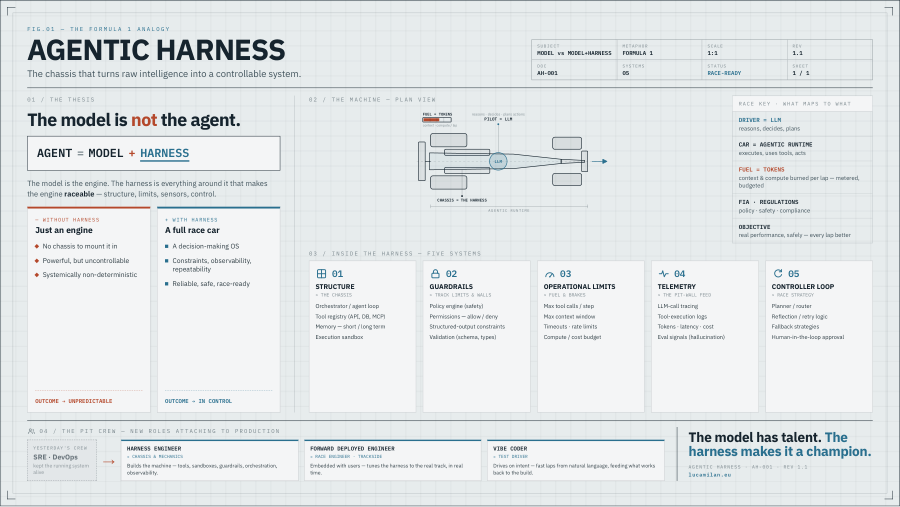Screen dimensions: 900x507
Task: Click the STRUCTURE card title
Action: 335,287
